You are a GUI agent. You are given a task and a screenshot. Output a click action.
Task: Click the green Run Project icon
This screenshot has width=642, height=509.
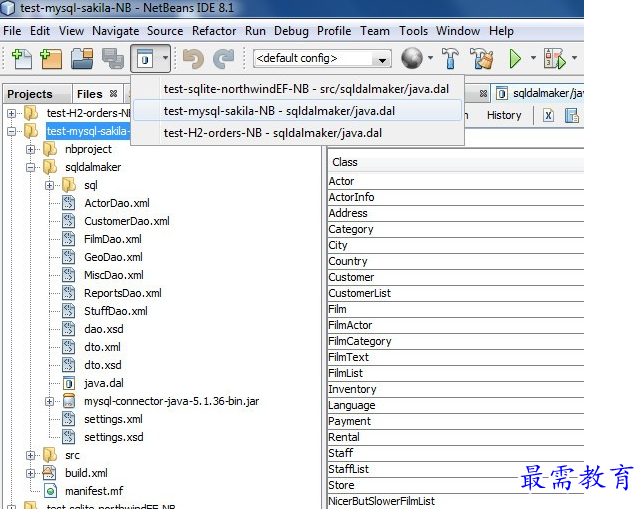pyautogui.click(x=515, y=59)
